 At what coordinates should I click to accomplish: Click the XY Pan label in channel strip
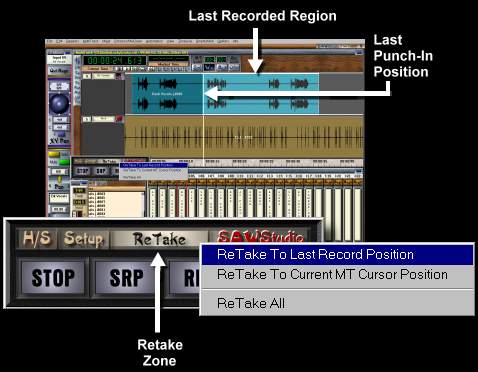pos(59,141)
